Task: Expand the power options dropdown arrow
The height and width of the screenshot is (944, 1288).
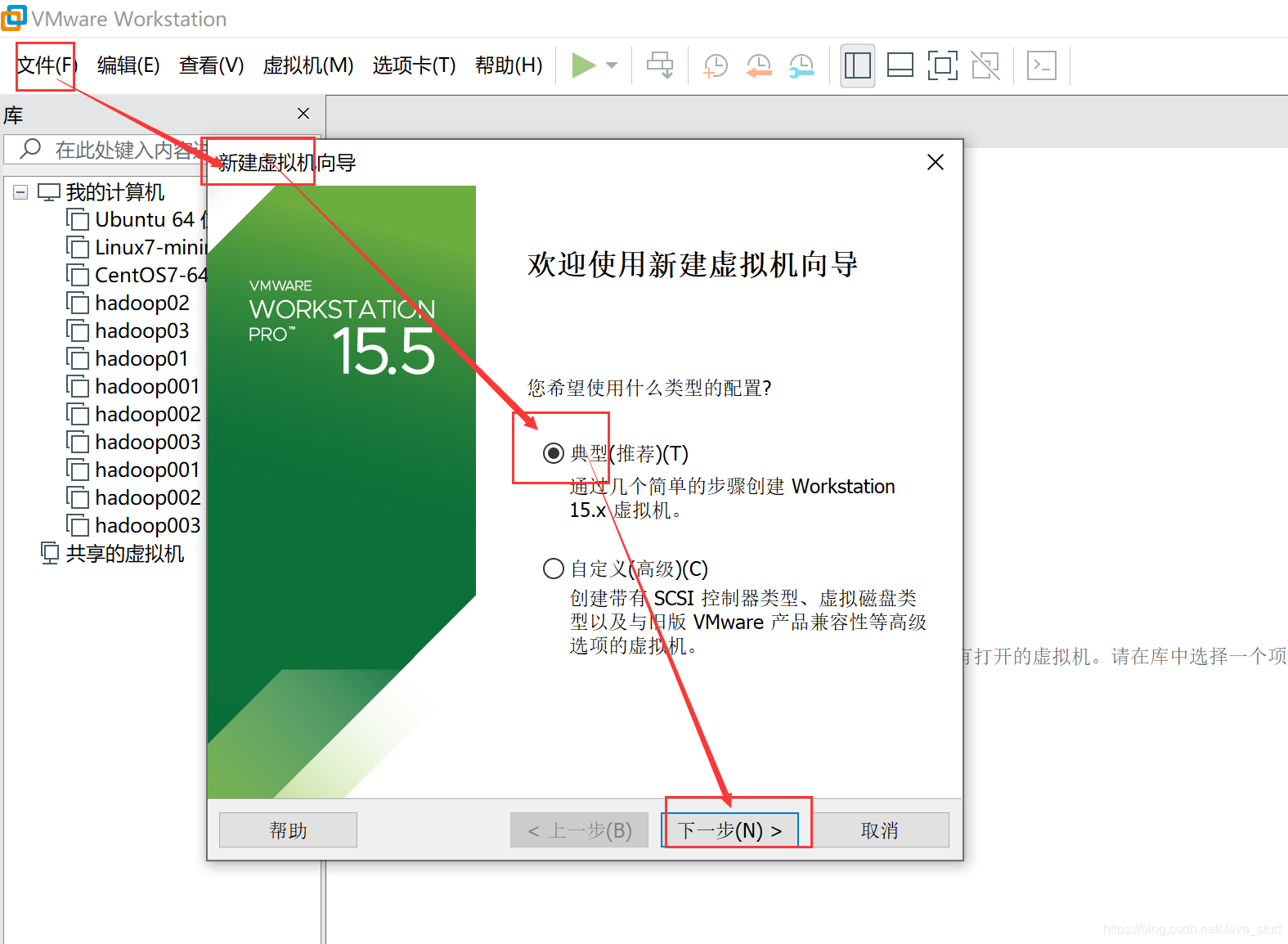Action: [x=612, y=65]
